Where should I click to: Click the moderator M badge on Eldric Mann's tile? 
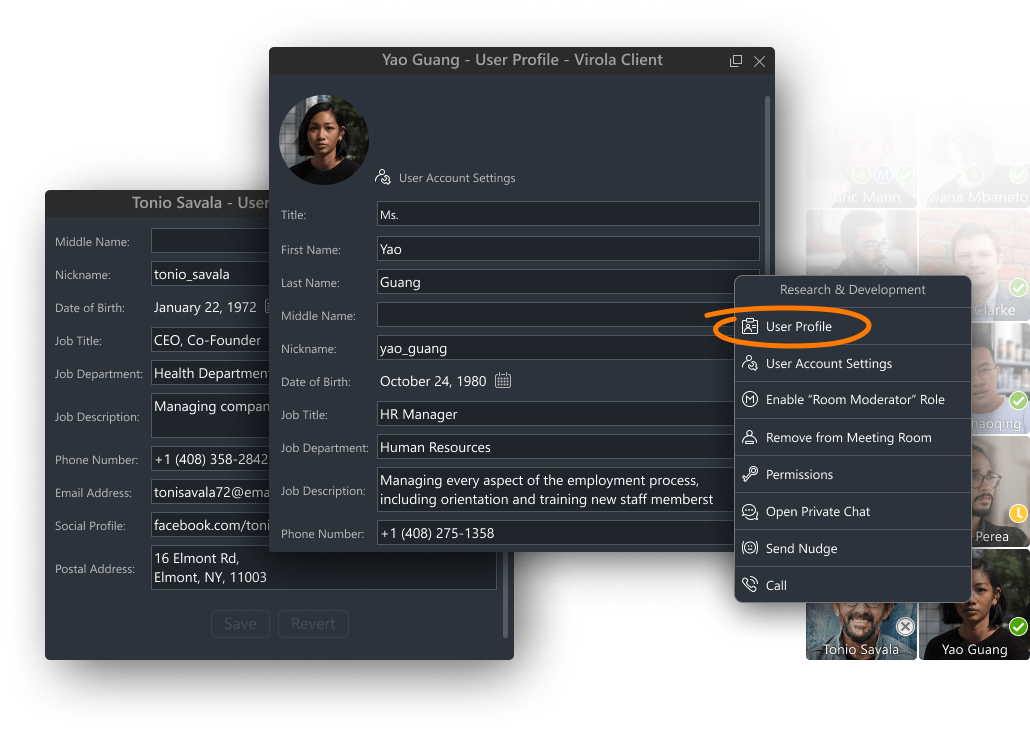tap(883, 175)
